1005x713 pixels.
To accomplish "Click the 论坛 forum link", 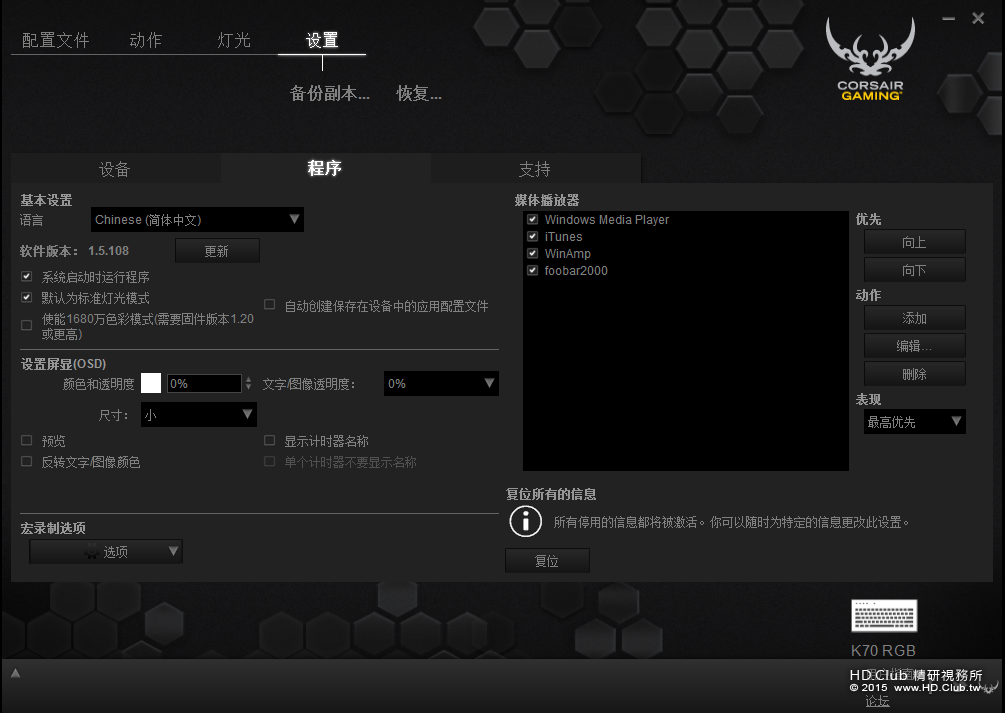I will [x=877, y=701].
